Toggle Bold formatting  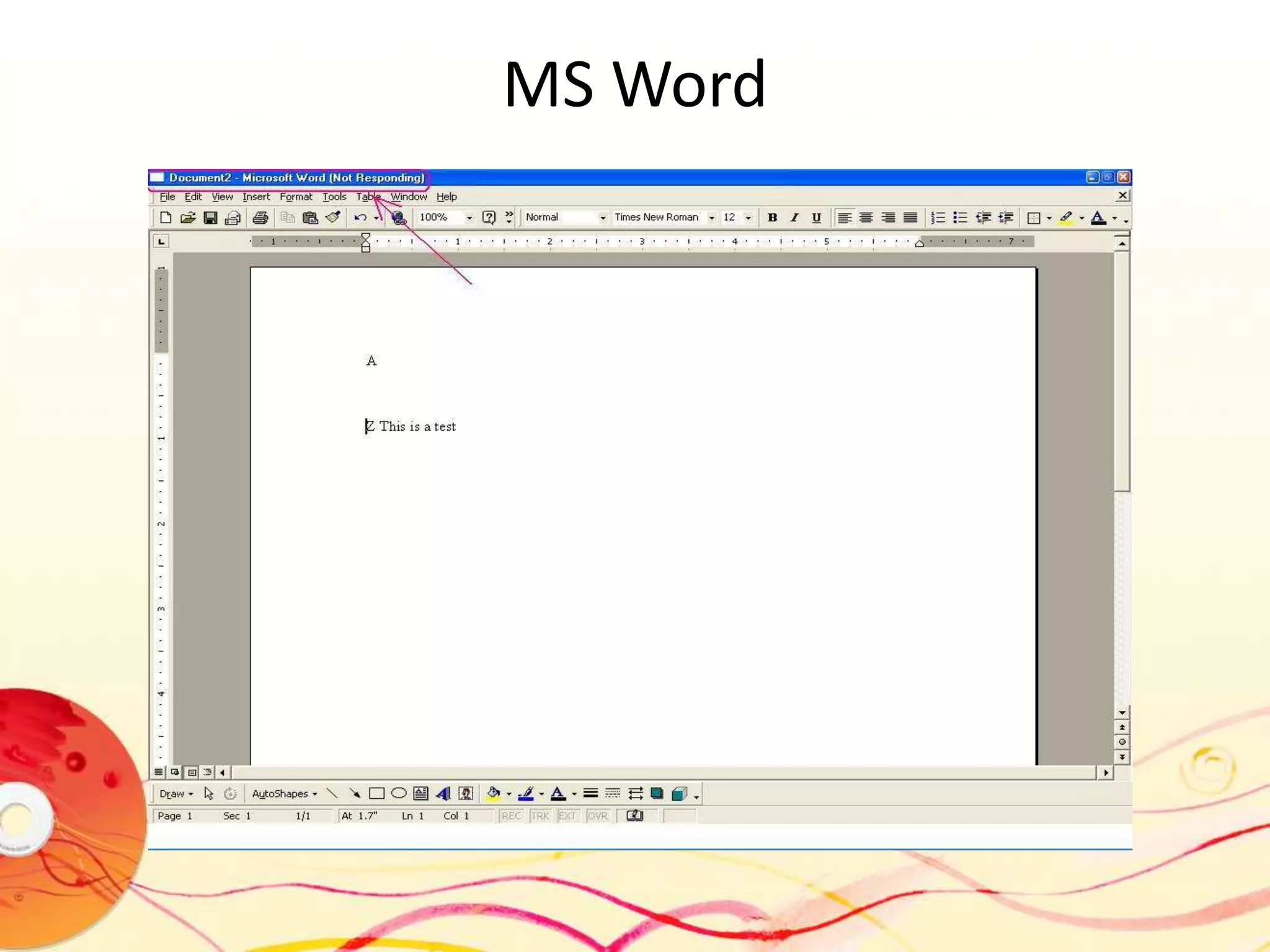[x=772, y=218]
